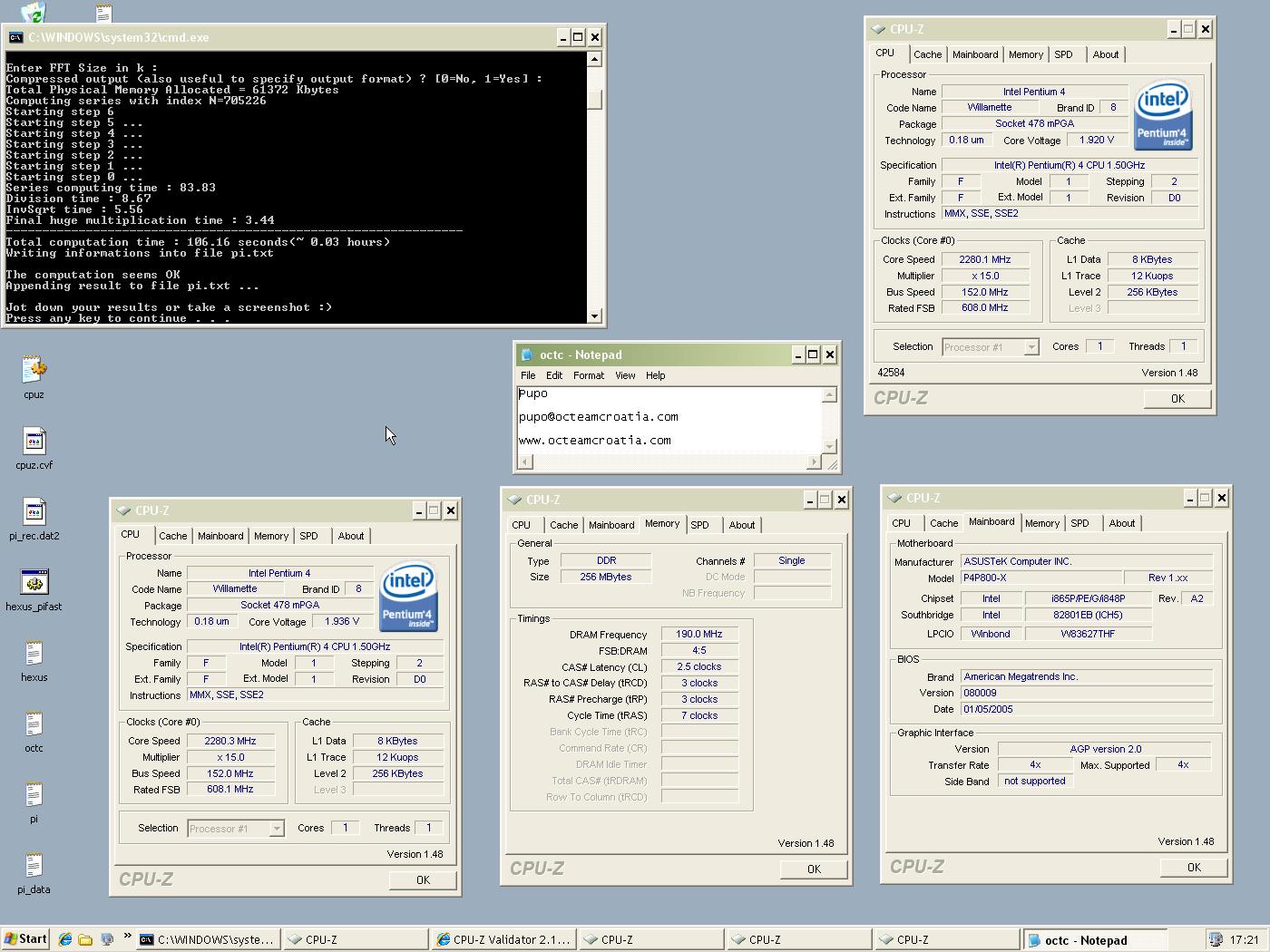Image resolution: width=1270 pixels, height=952 pixels.
Task: Click the CAS# Latency value 2.5 clocks
Action: click(x=699, y=666)
